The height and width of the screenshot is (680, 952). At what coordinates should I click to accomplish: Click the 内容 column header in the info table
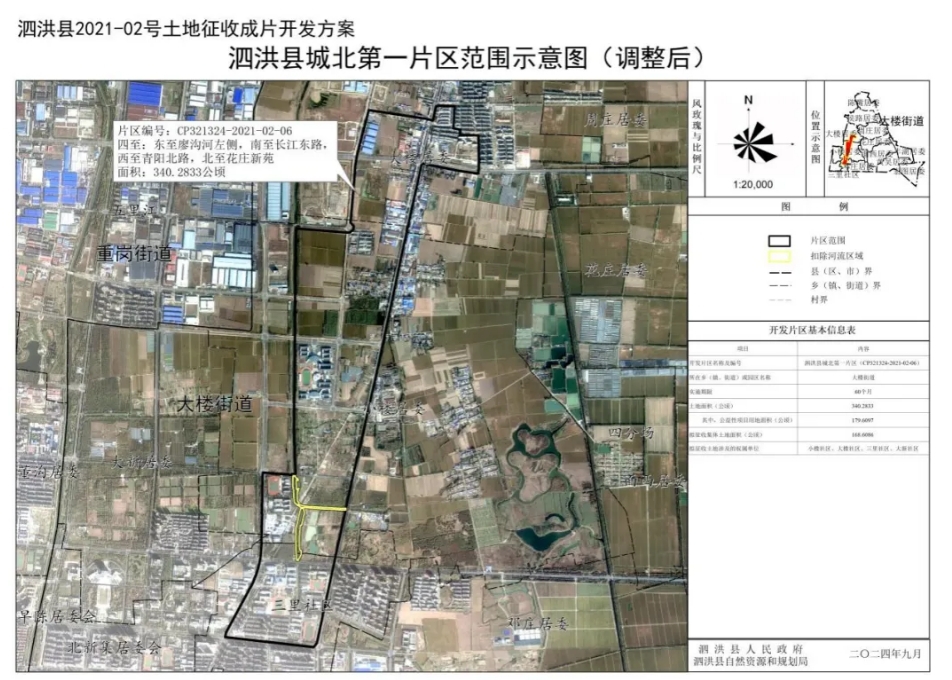pos(863,349)
